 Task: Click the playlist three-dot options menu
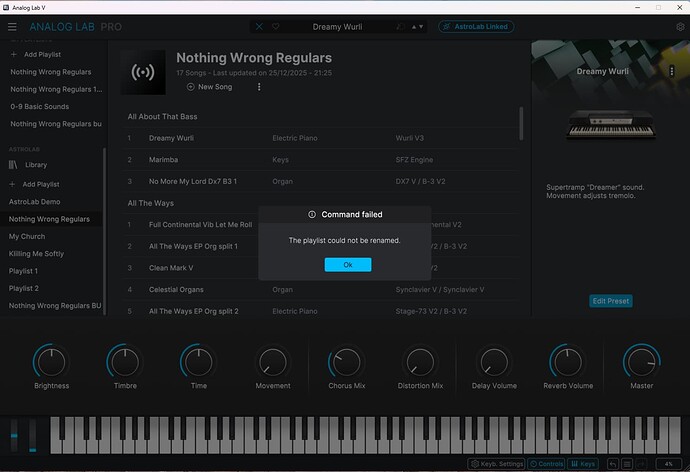tap(259, 87)
